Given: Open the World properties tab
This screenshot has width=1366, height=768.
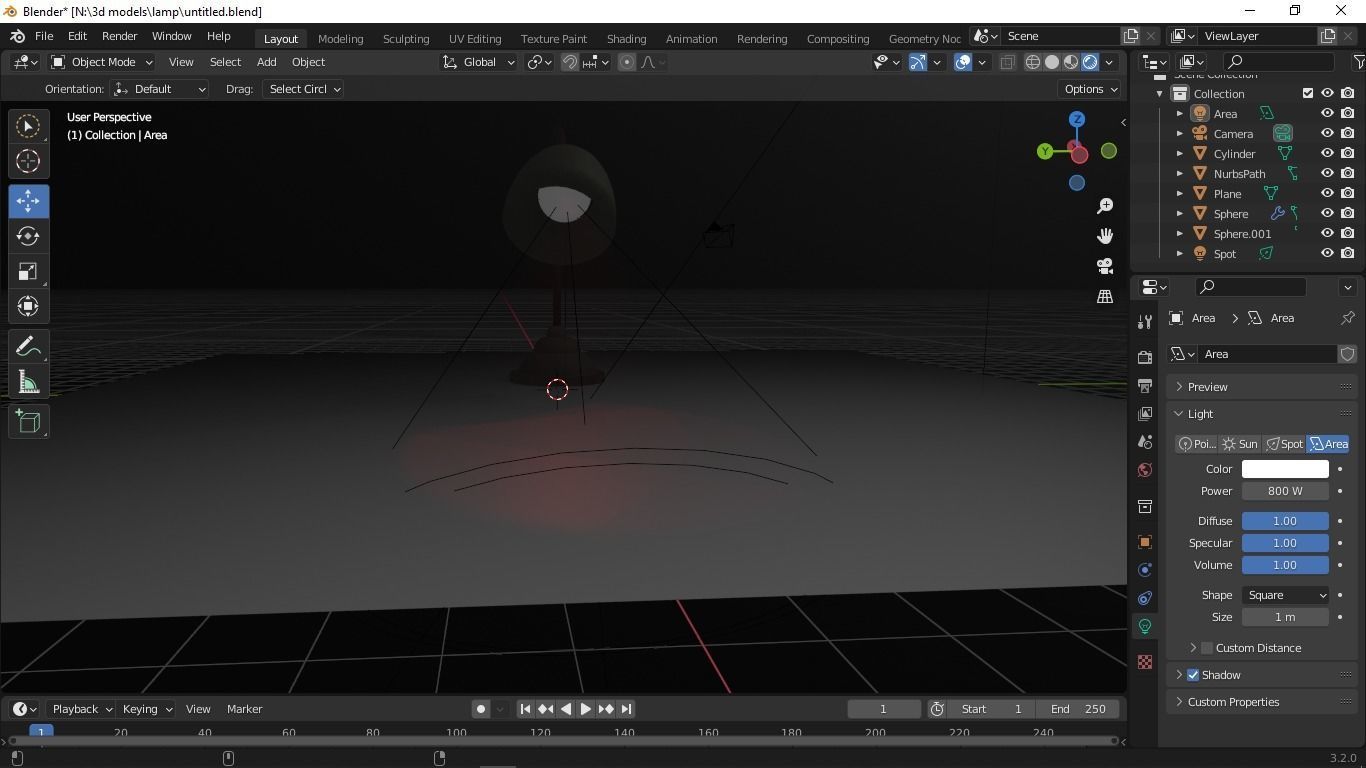Looking at the screenshot, I should coord(1145,469).
